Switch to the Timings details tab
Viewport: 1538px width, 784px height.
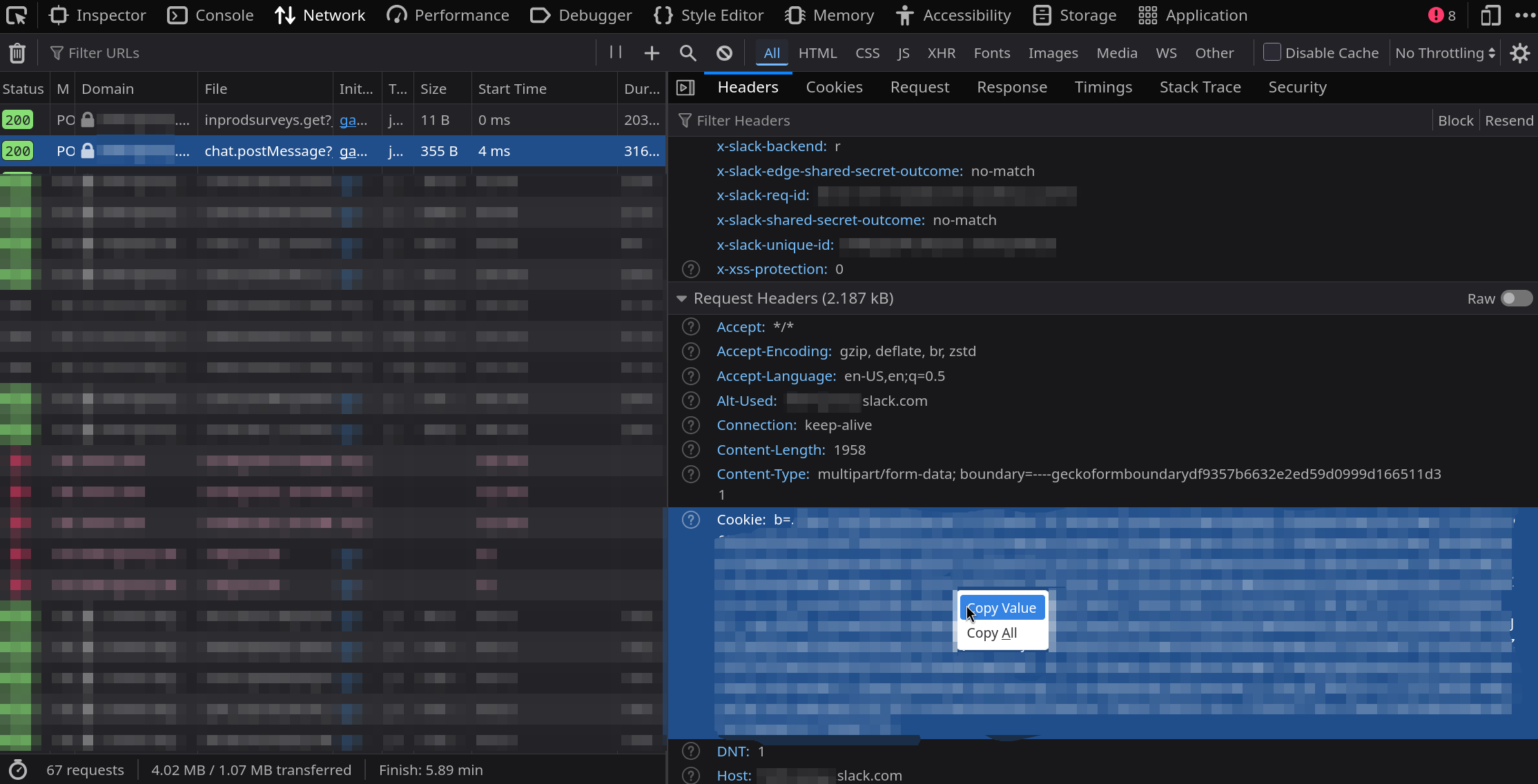[x=1103, y=87]
